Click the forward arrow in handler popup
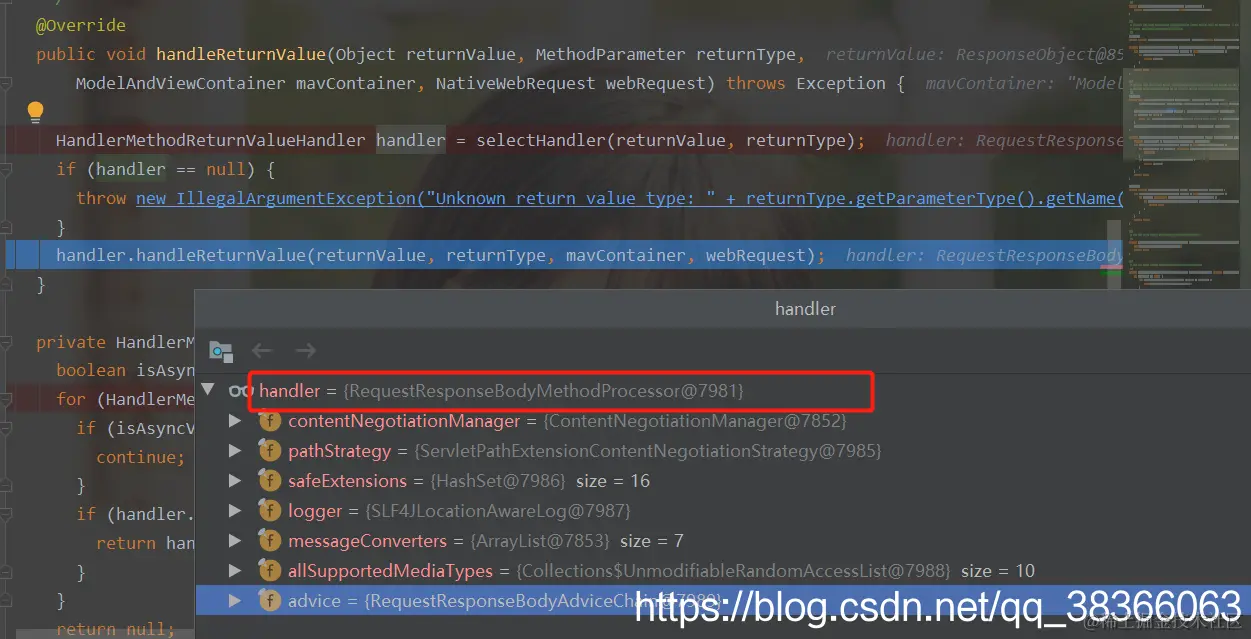This screenshot has width=1251, height=639. tap(306, 350)
